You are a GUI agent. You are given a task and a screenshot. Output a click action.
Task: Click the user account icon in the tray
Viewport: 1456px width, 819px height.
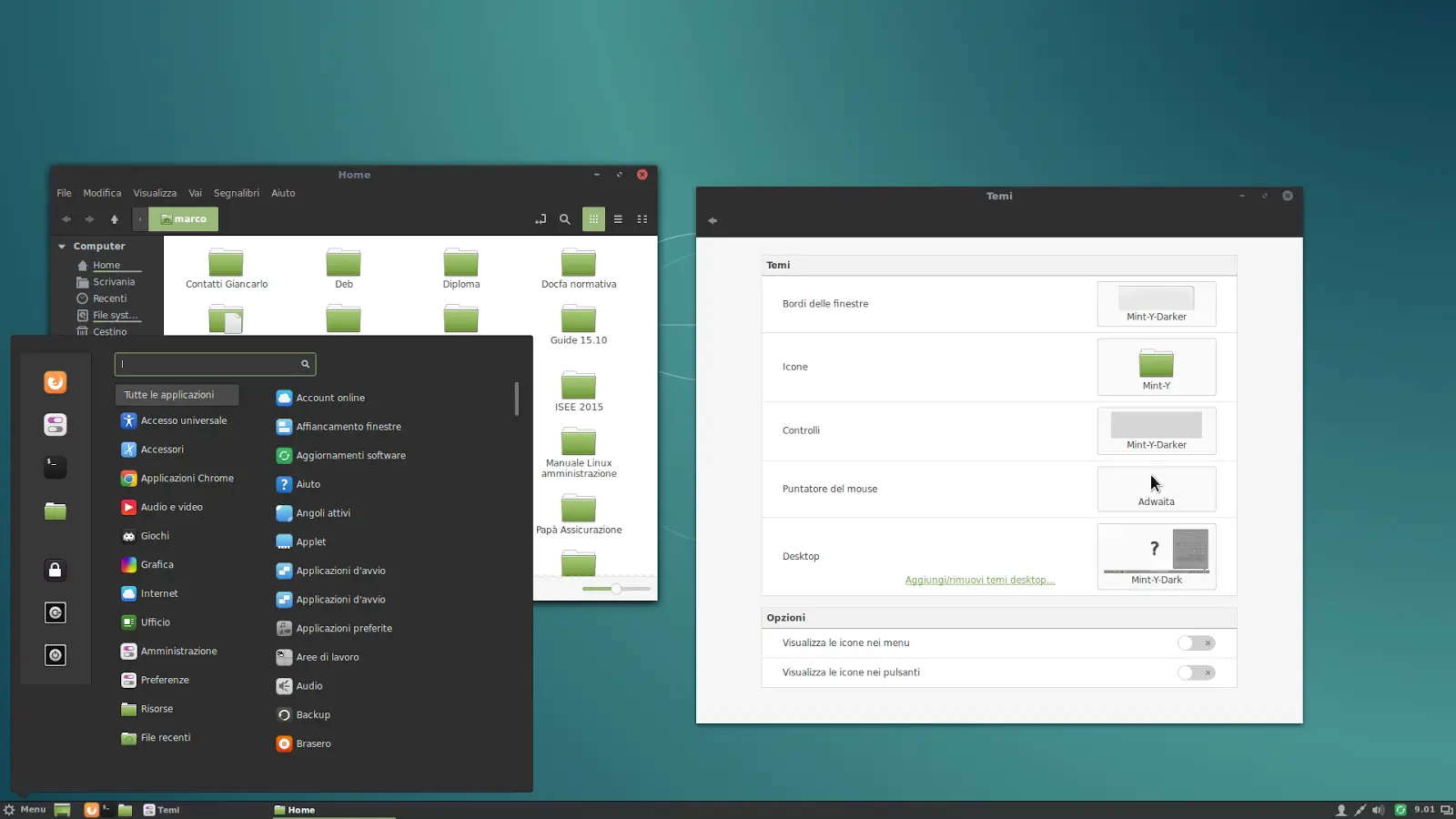click(1340, 809)
